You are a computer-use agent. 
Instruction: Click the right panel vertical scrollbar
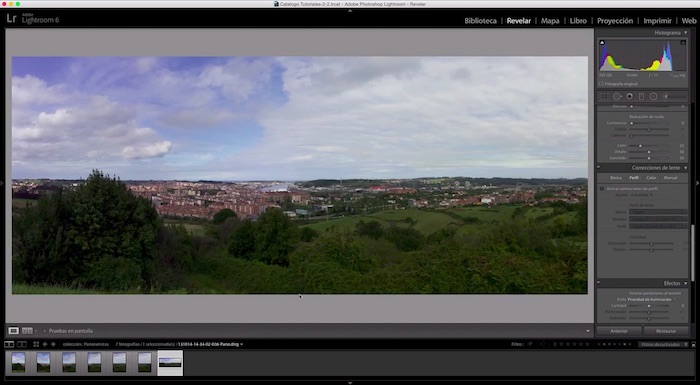[693, 252]
